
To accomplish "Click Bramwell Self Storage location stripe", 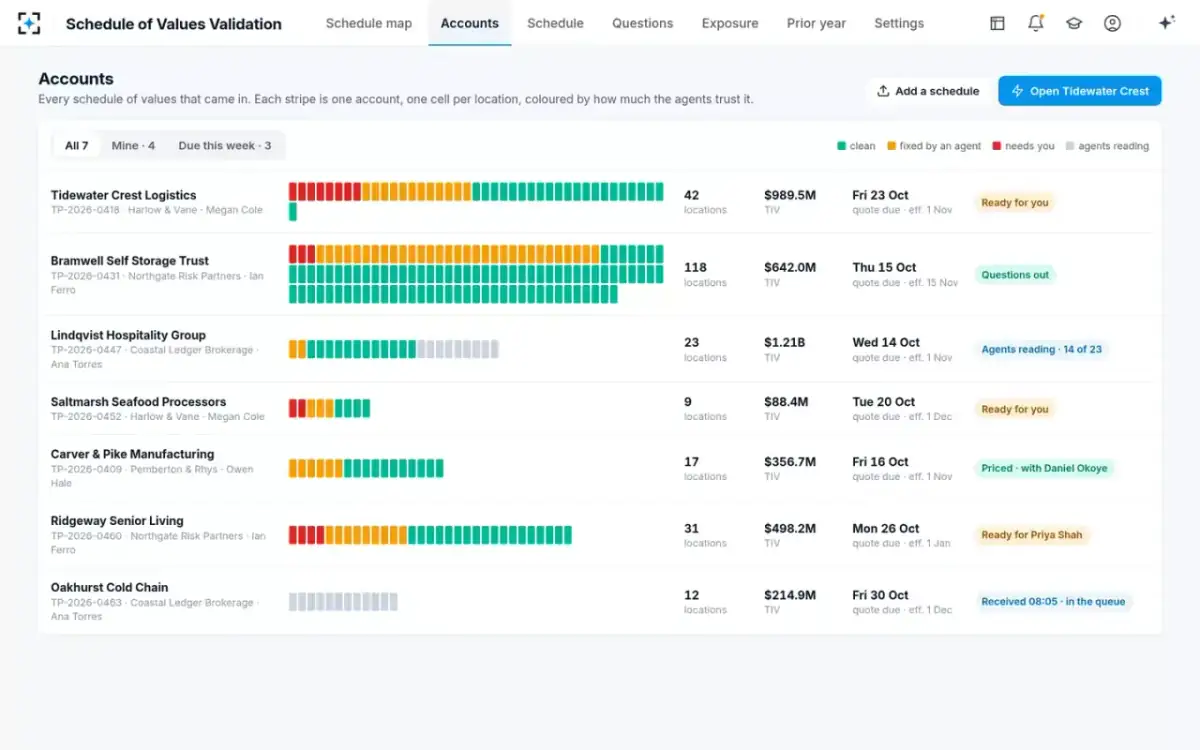I will 476,274.
